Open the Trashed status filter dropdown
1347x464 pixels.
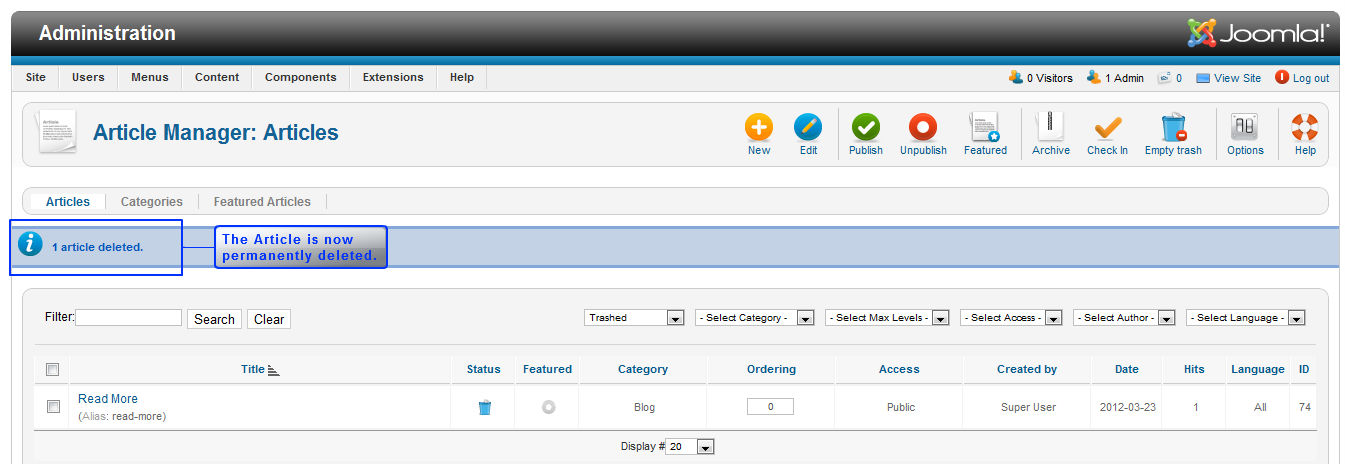pyautogui.click(x=634, y=318)
